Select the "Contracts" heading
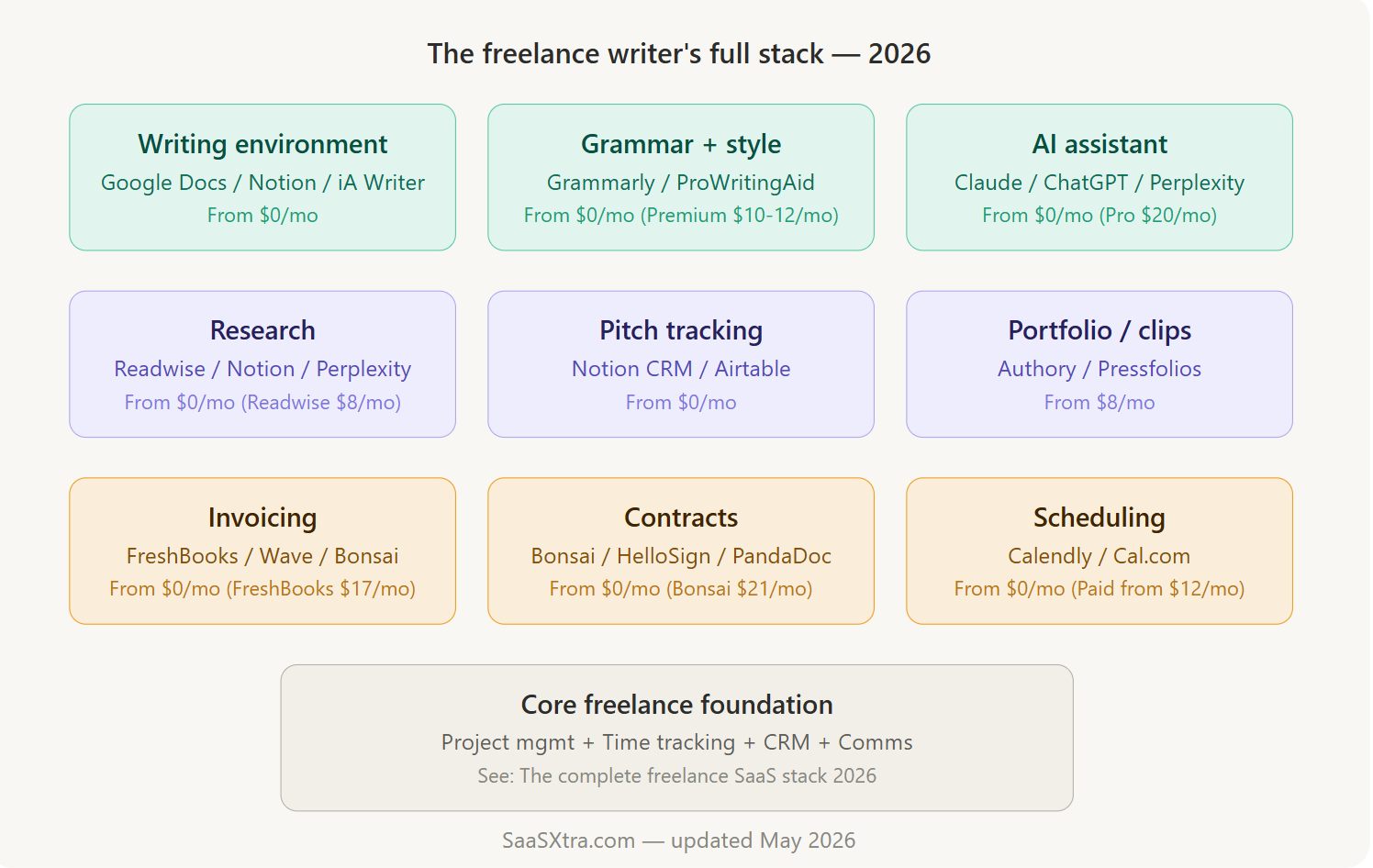This screenshot has height=868, width=1373. click(681, 517)
